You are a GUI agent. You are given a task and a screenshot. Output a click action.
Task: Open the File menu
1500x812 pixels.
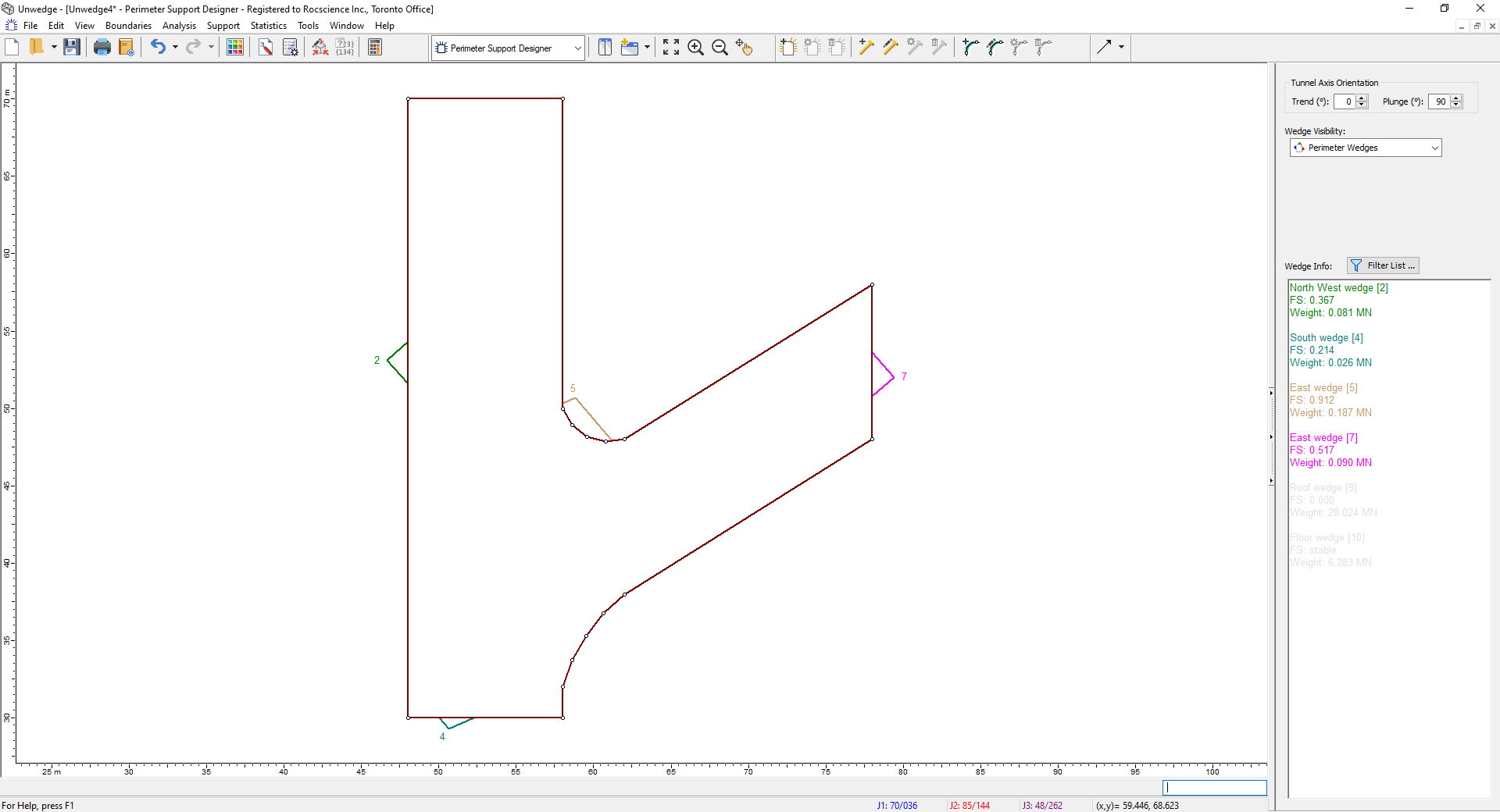point(30,26)
